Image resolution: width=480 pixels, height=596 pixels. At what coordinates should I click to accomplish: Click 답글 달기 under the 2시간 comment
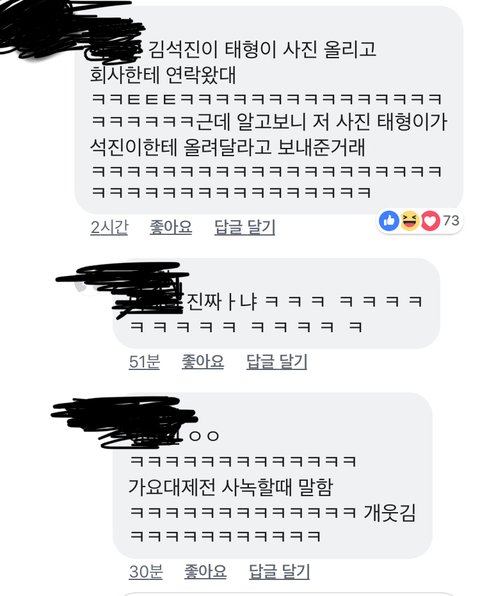[x=245, y=227]
